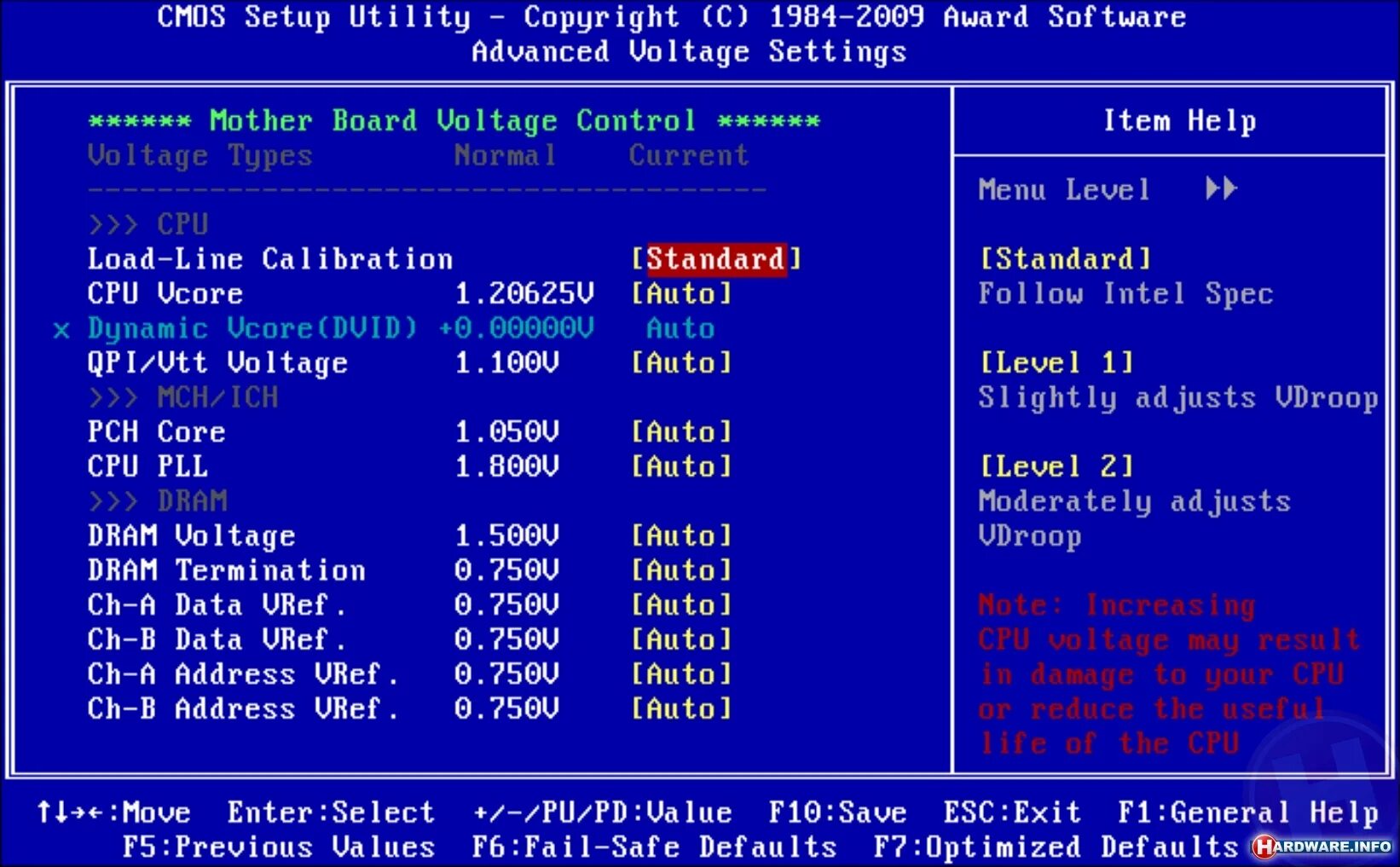Highlight the Load-Line Calibration label
The width and height of the screenshot is (1400, 867).
point(270,259)
